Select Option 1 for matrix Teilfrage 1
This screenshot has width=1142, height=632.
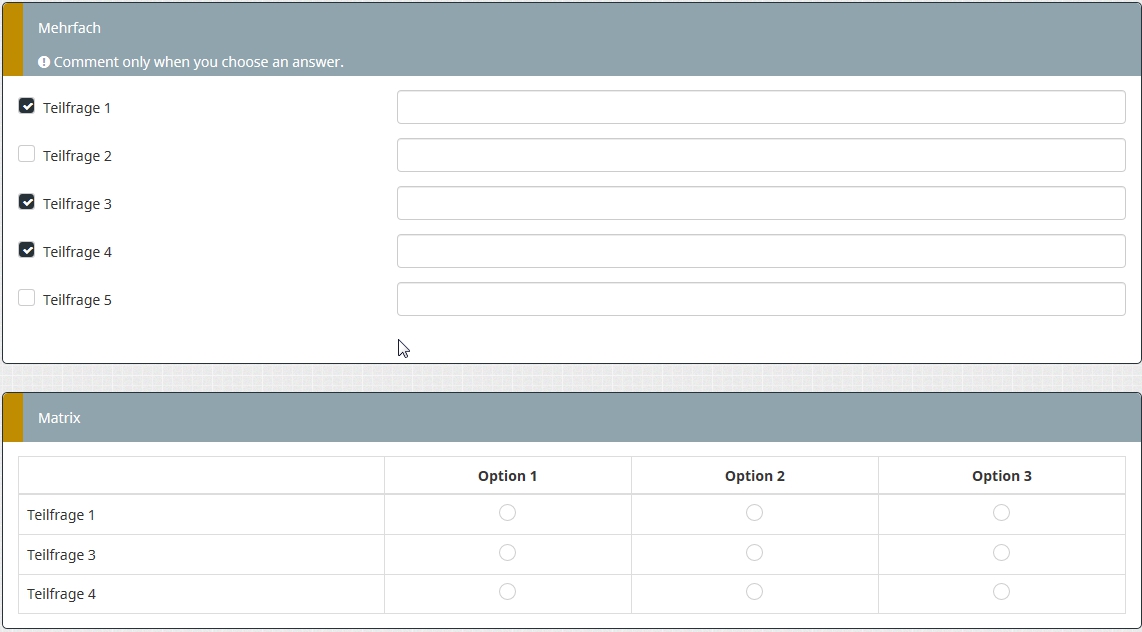point(507,513)
